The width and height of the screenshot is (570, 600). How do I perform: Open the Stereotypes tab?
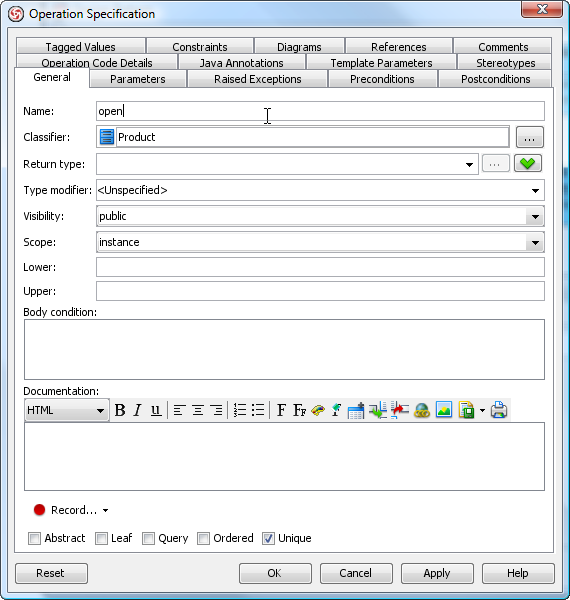pyautogui.click(x=505, y=63)
